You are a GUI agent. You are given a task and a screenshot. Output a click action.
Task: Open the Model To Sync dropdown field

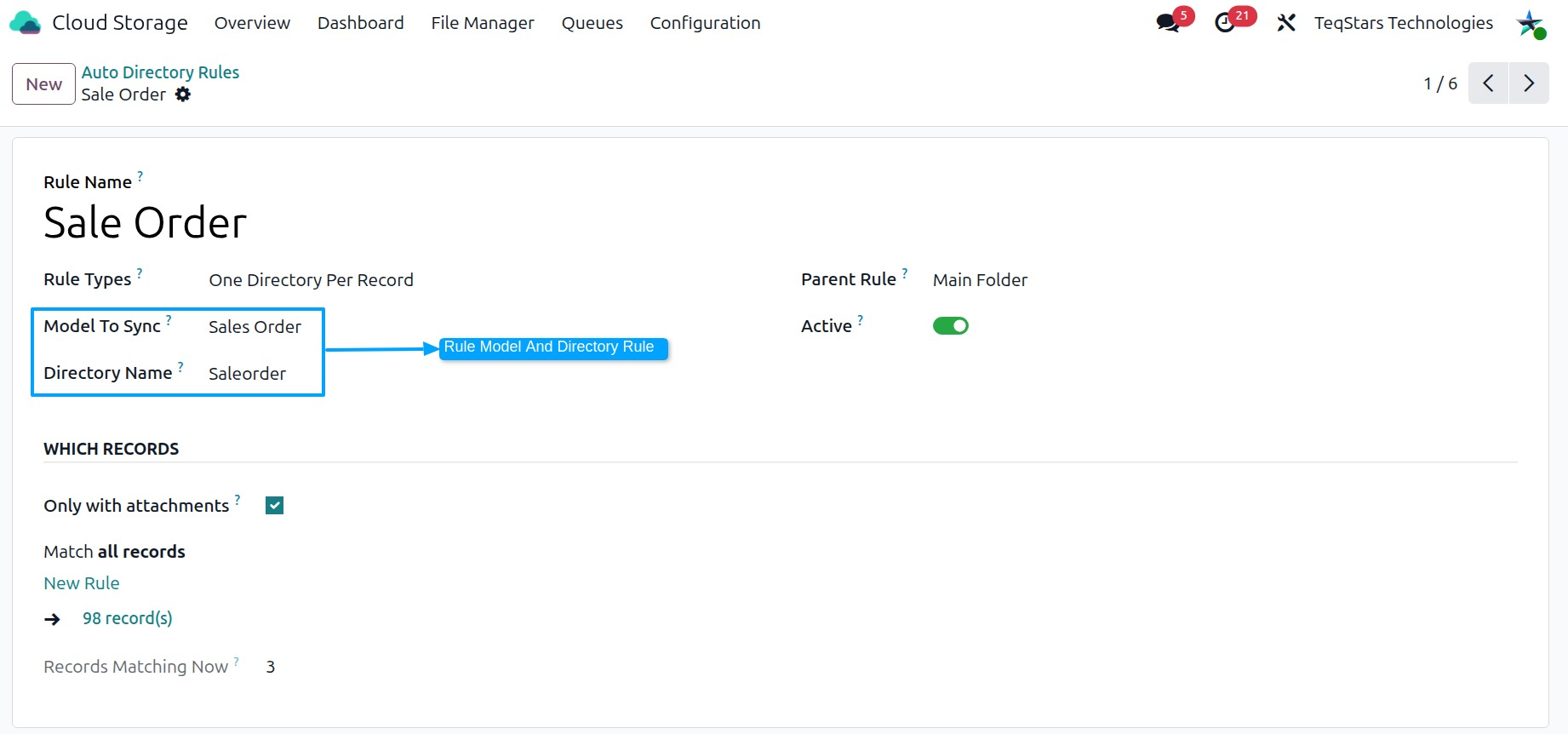click(255, 327)
